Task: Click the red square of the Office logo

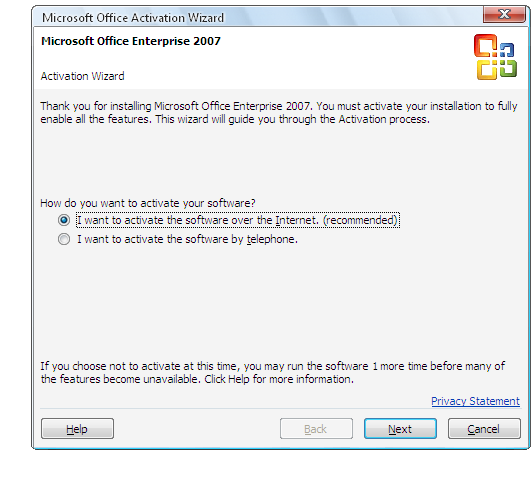Action: (x=486, y=45)
